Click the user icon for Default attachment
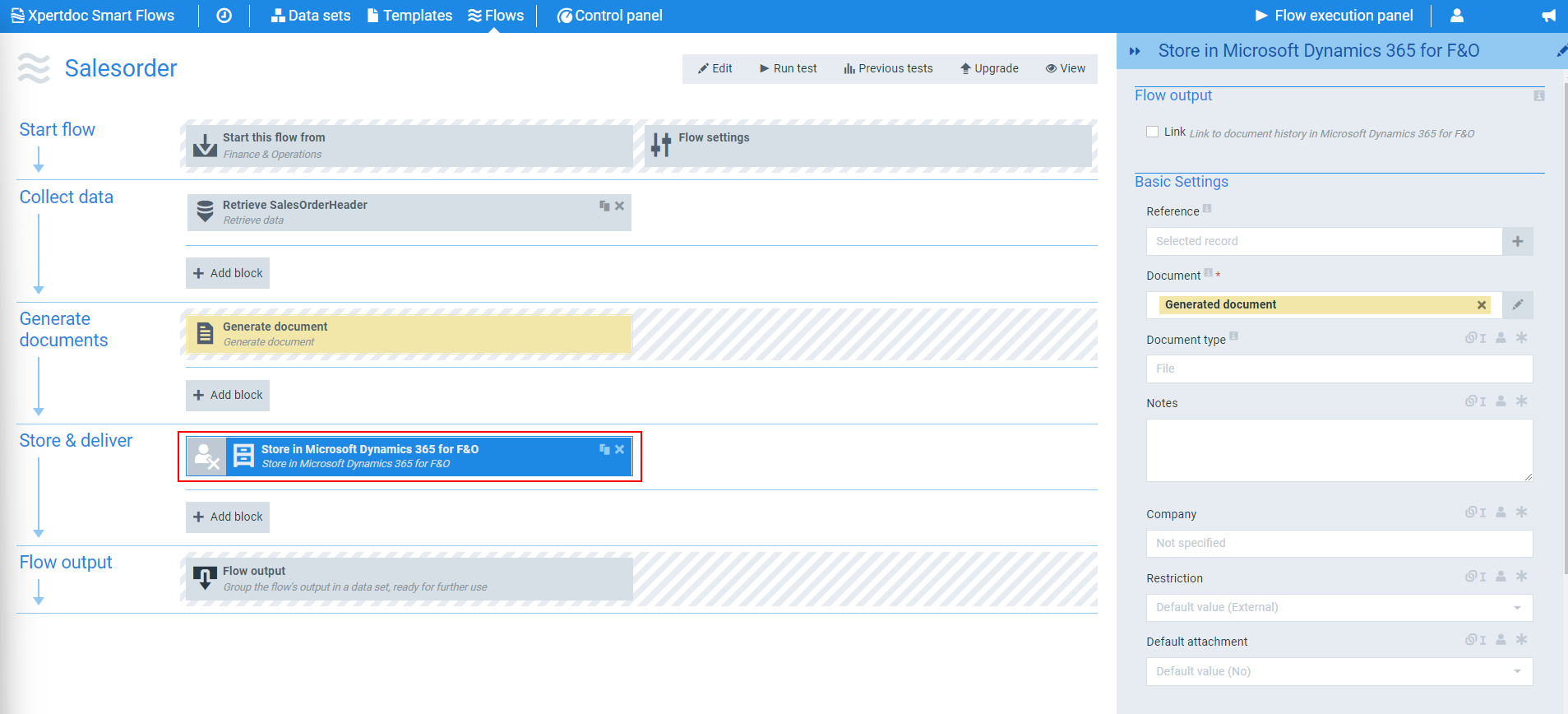This screenshot has height=714, width=1568. [x=1501, y=640]
